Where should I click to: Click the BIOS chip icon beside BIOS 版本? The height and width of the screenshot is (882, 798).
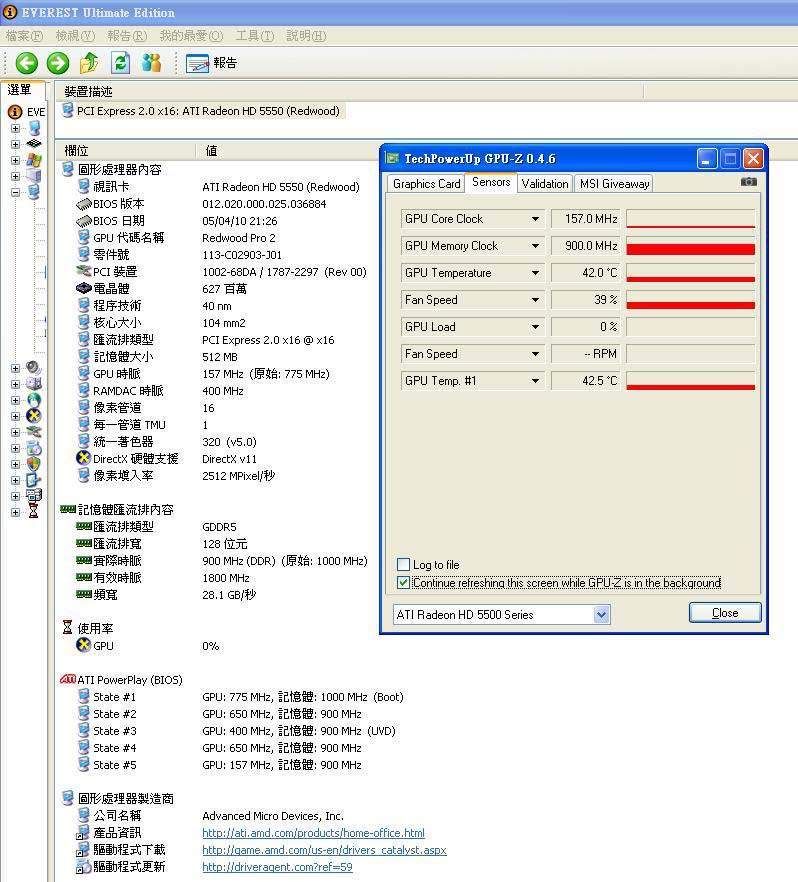(x=83, y=204)
